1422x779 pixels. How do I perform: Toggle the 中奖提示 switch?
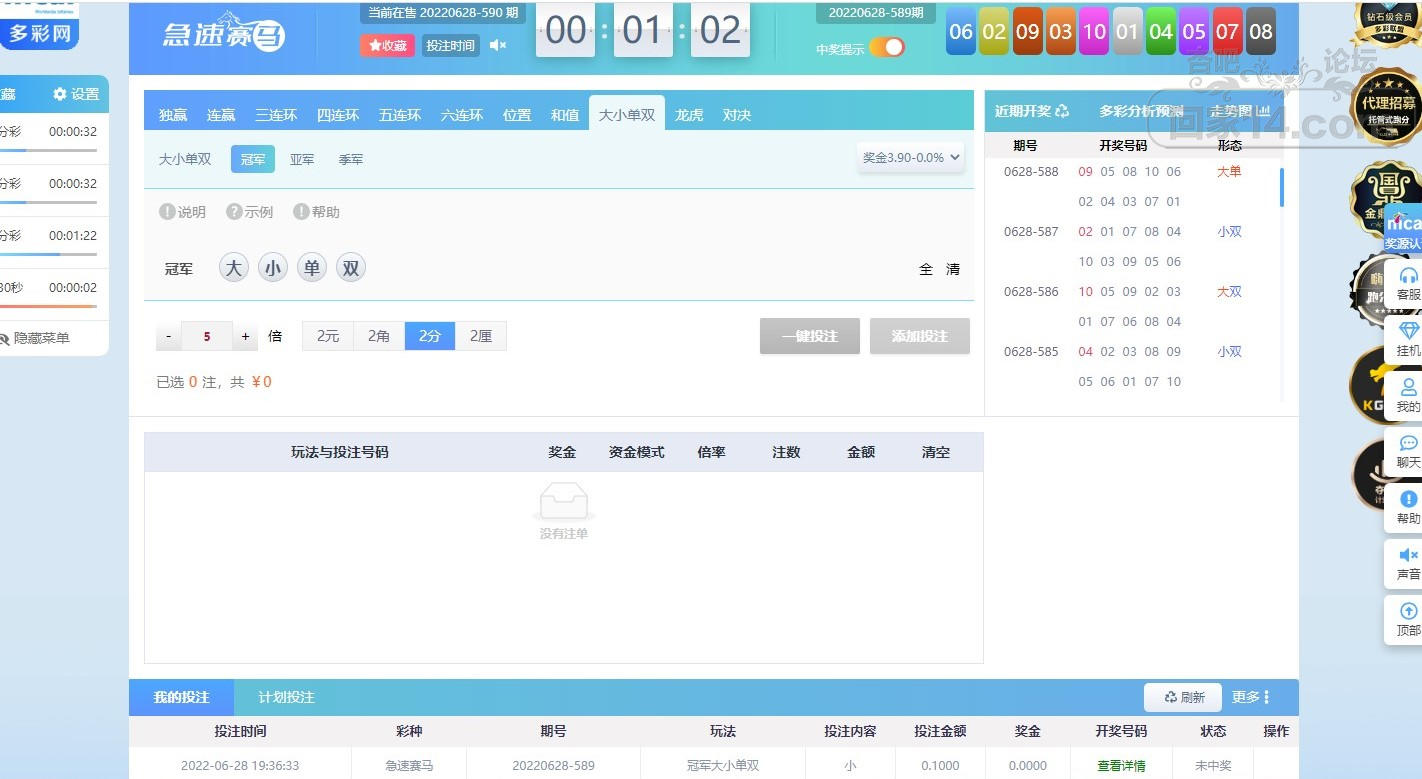[x=886, y=48]
